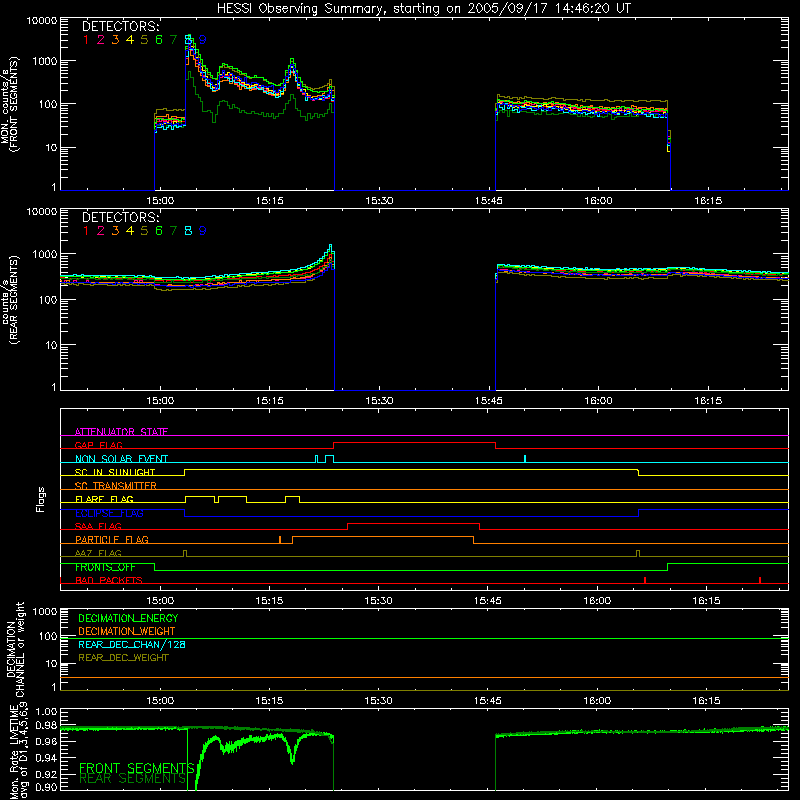Click the SAA_FLAG label
Image resolution: width=800 pixels, height=800 pixels.
point(98,526)
